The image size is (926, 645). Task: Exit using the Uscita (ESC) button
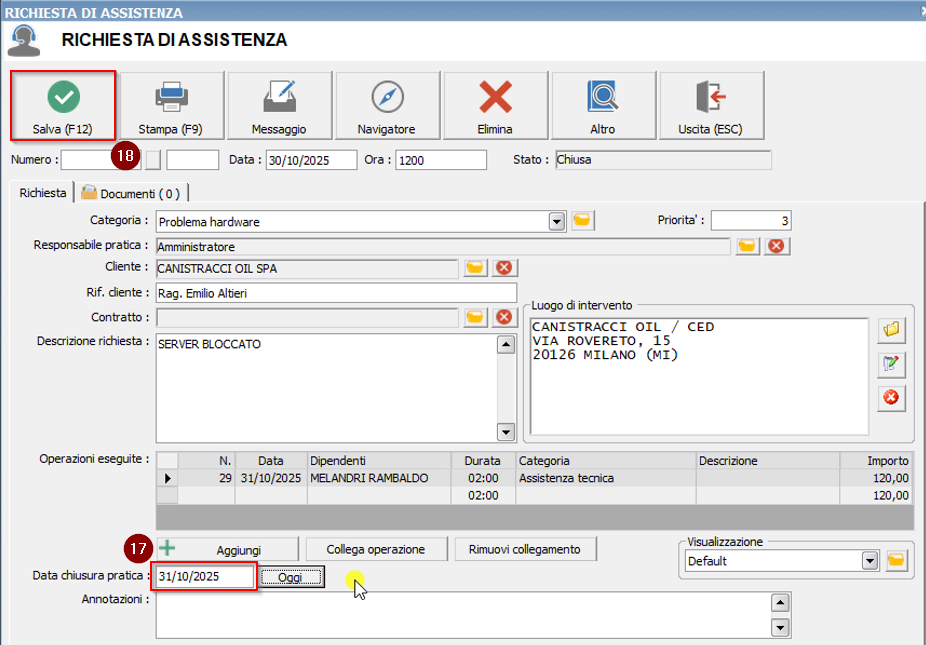tap(709, 105)
